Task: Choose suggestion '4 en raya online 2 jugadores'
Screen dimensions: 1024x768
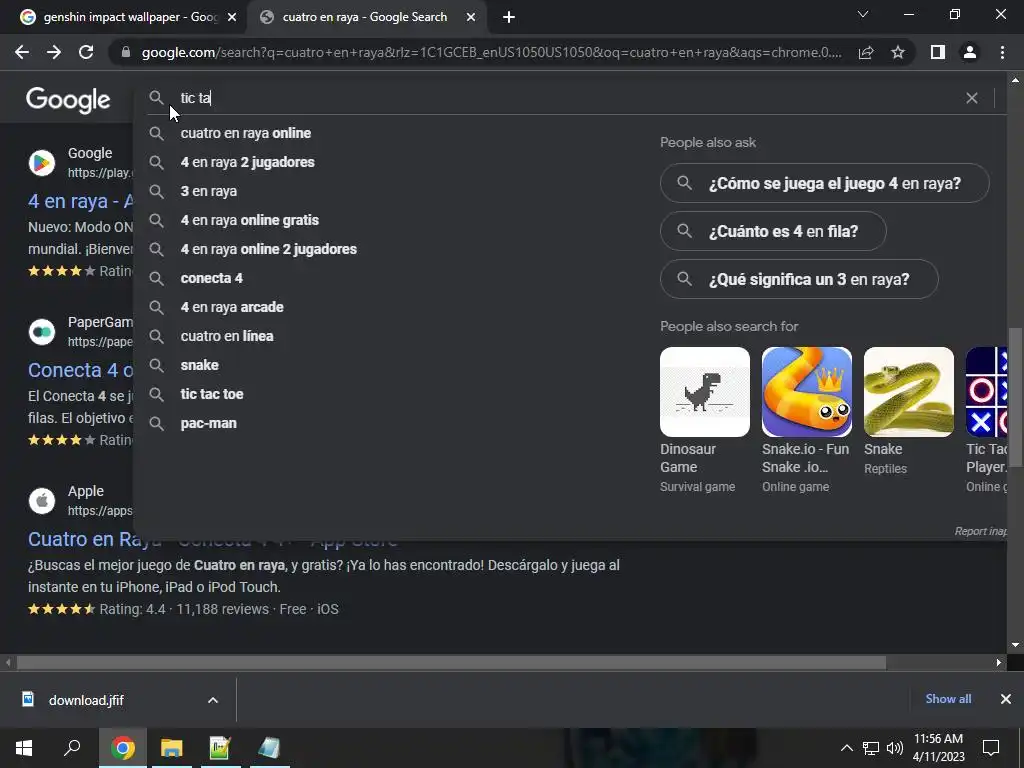Action: 268,249
